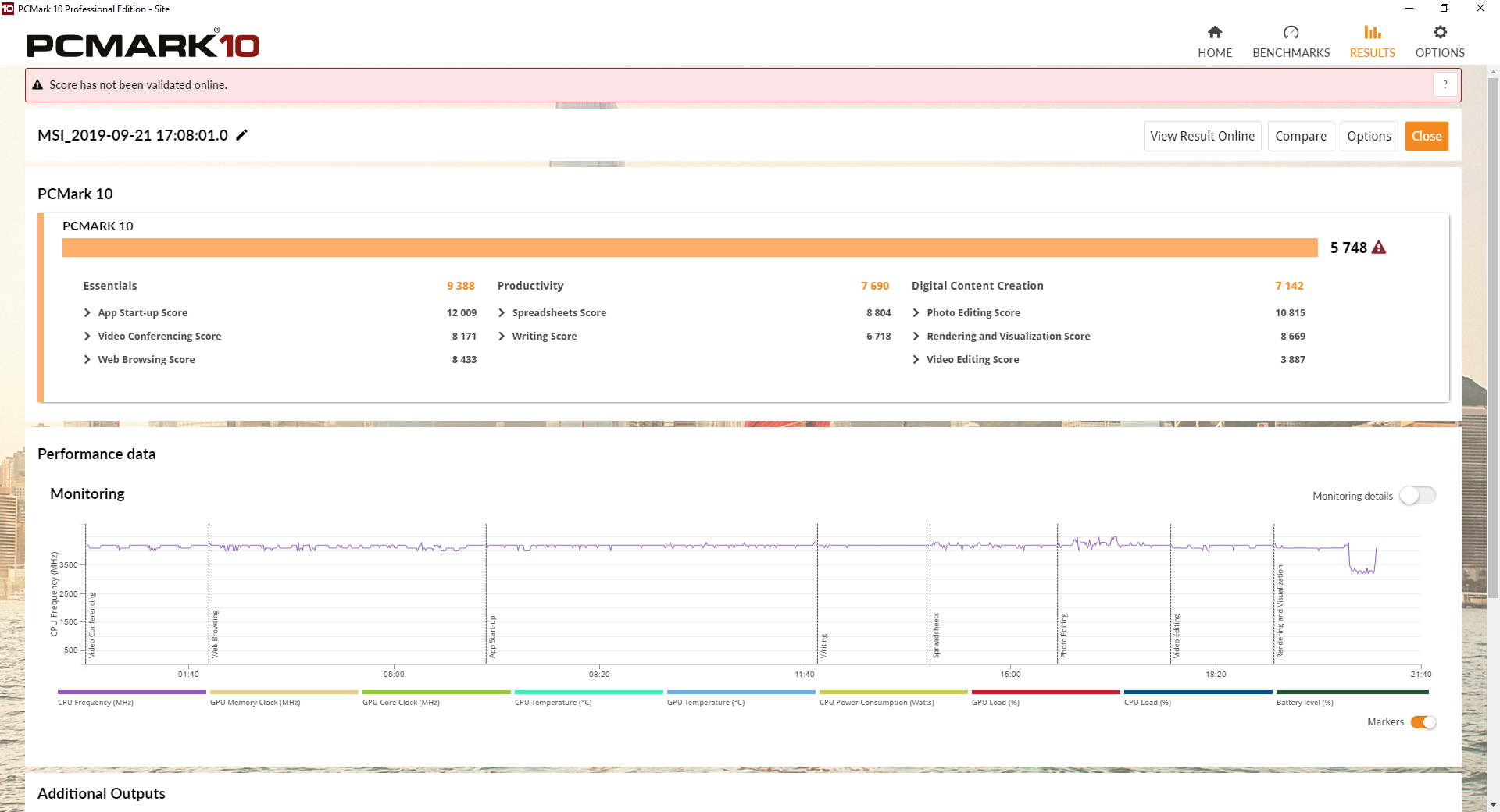Screen dimensions: 1500x812
Task: Click the result name MSI_2019-09-21 17:08:01.0
Action: point(133,135)
